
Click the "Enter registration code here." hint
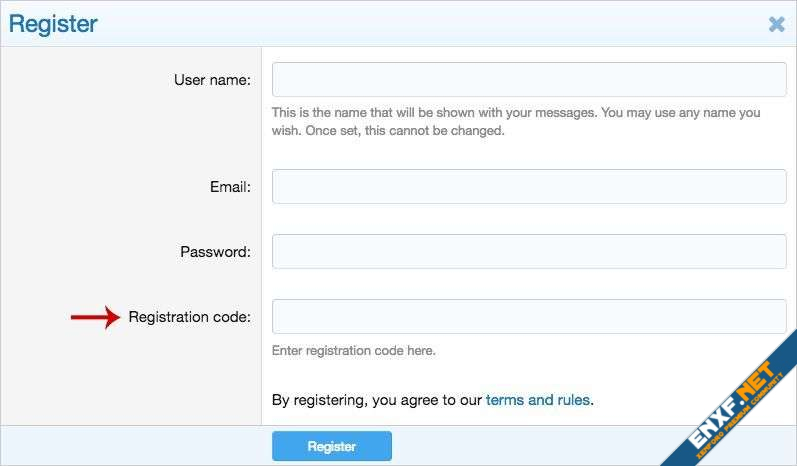354,351
